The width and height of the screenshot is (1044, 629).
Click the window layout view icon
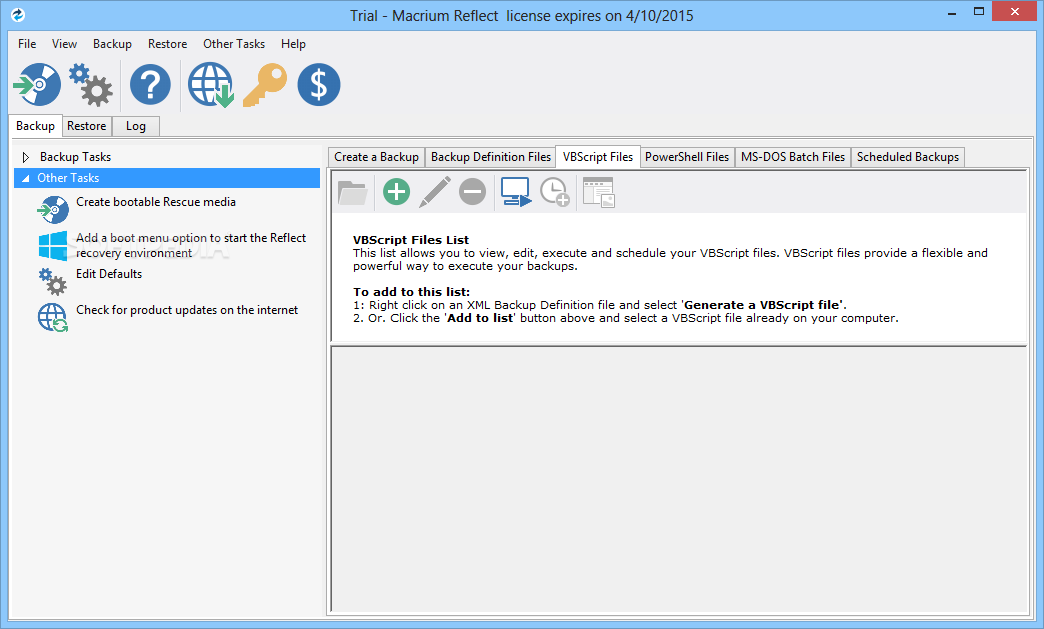coord(599,192)
